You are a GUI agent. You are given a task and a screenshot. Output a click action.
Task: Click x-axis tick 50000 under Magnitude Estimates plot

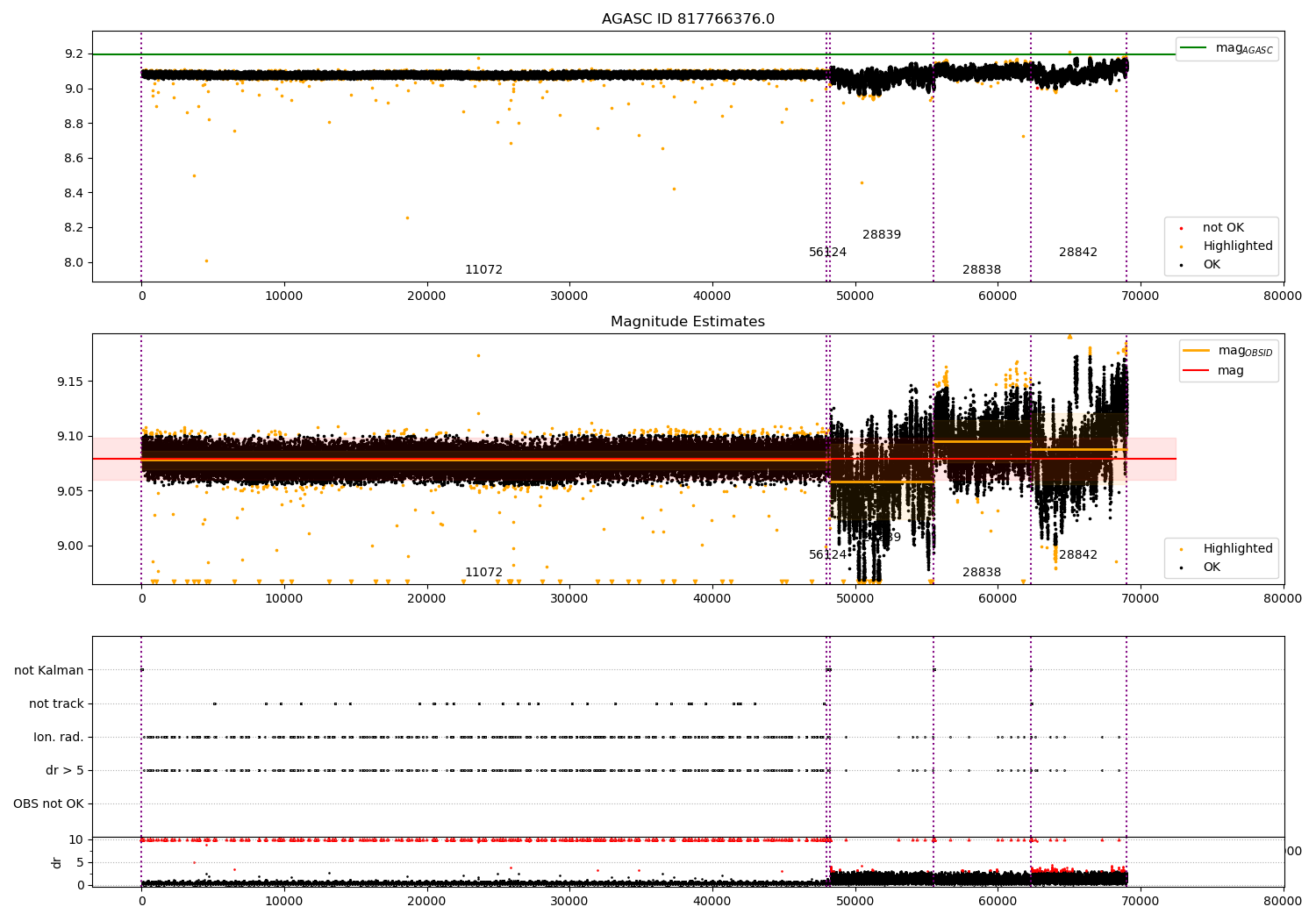point(855,599)
